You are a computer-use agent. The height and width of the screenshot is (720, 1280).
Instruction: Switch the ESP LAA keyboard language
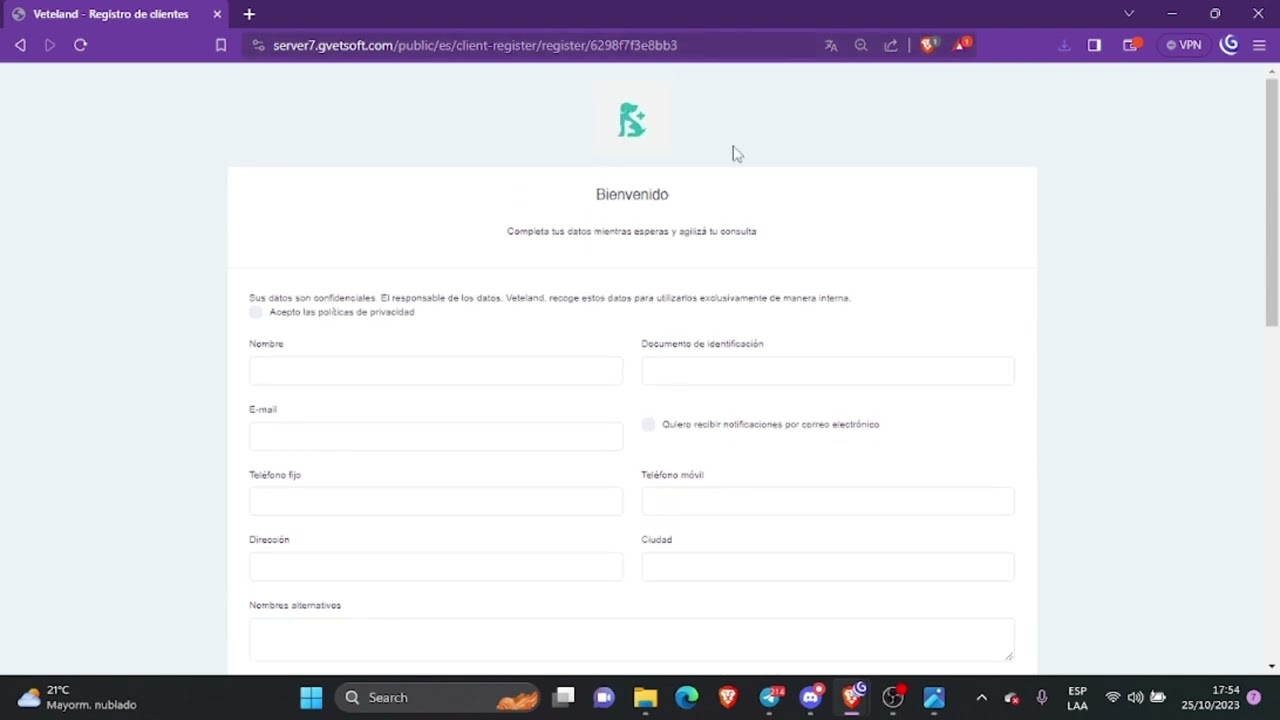coord(1077,697)
